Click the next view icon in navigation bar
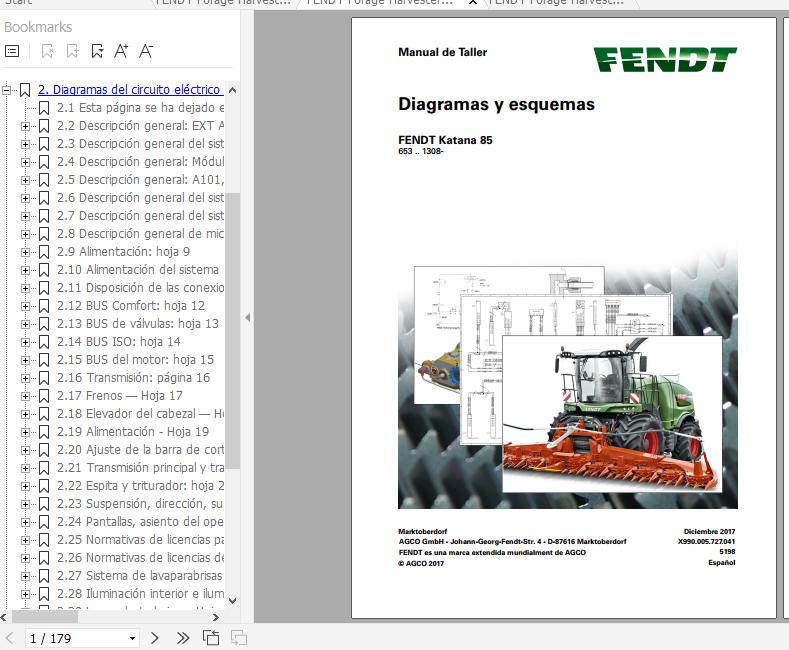 click(x=239, y=638)
